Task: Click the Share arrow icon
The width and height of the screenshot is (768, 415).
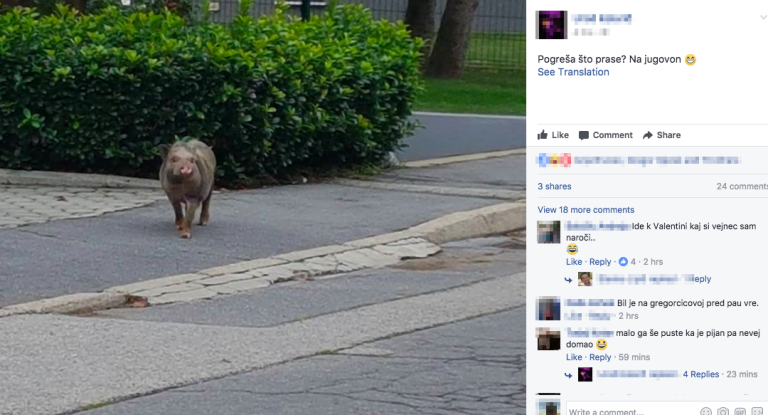Action: 648,135
